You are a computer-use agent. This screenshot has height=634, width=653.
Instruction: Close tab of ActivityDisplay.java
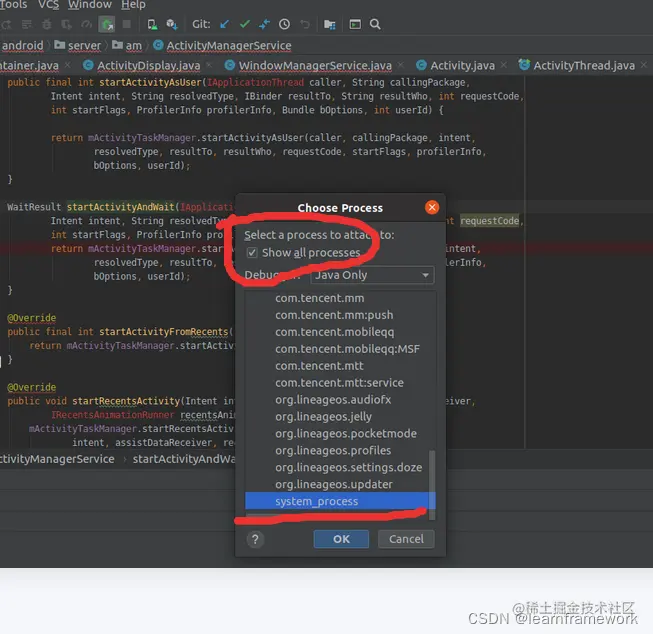(209, 65)
